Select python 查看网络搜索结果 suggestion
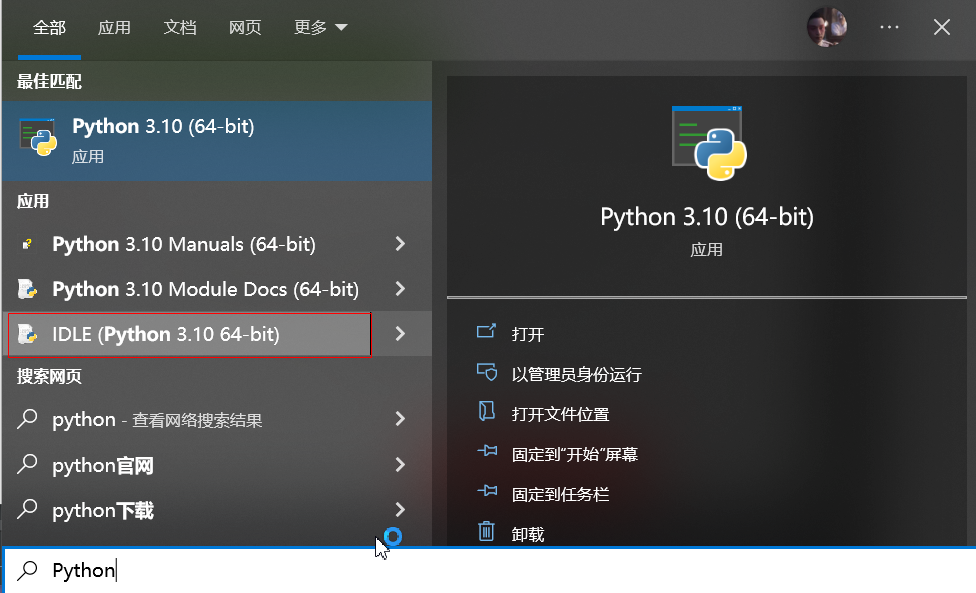The height and width of the screenshot is (593, 976). [217, 419]
